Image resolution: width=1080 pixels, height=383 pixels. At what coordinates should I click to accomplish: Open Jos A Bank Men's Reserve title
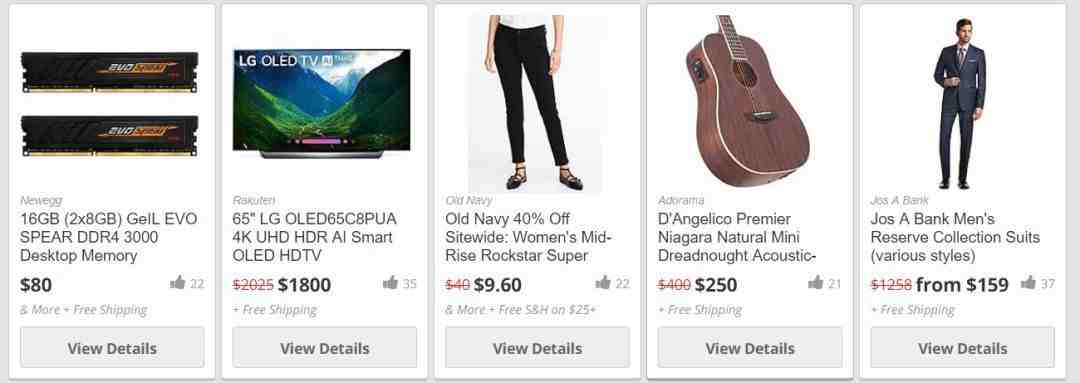[955, 238]
